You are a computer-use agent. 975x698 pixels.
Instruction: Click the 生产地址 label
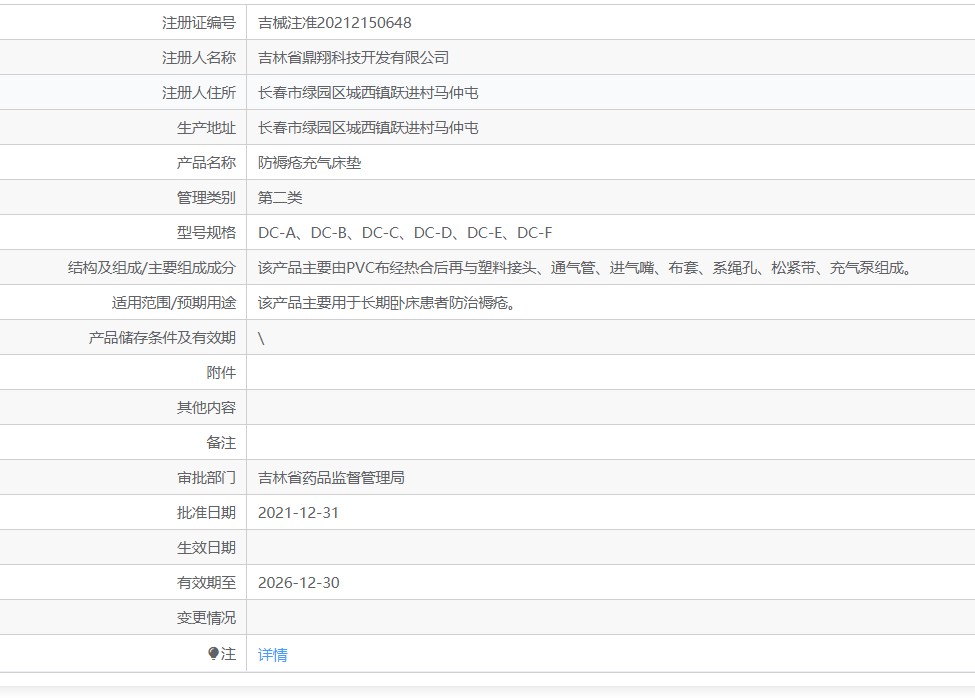pyautogui.click(x=206, y=127)
